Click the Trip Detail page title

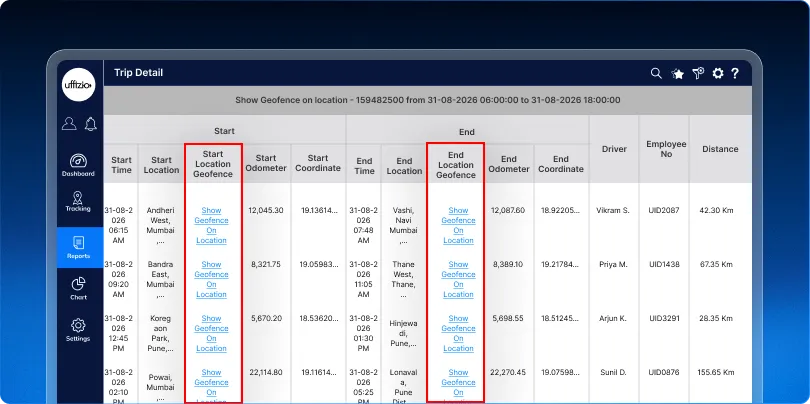point(138,73)
